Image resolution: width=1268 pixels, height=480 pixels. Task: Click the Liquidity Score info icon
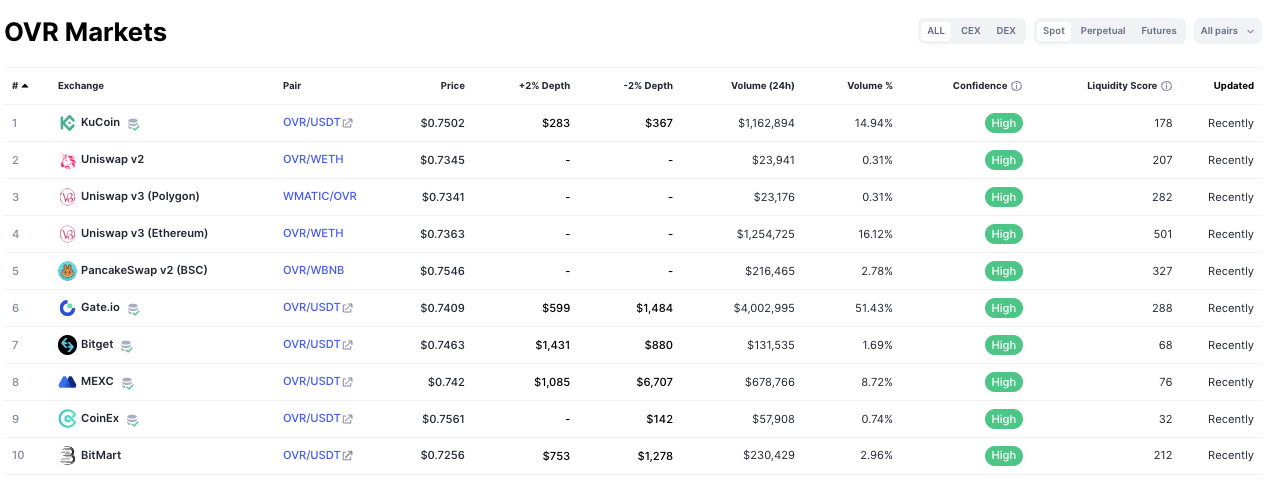(x=1166, y=86)
